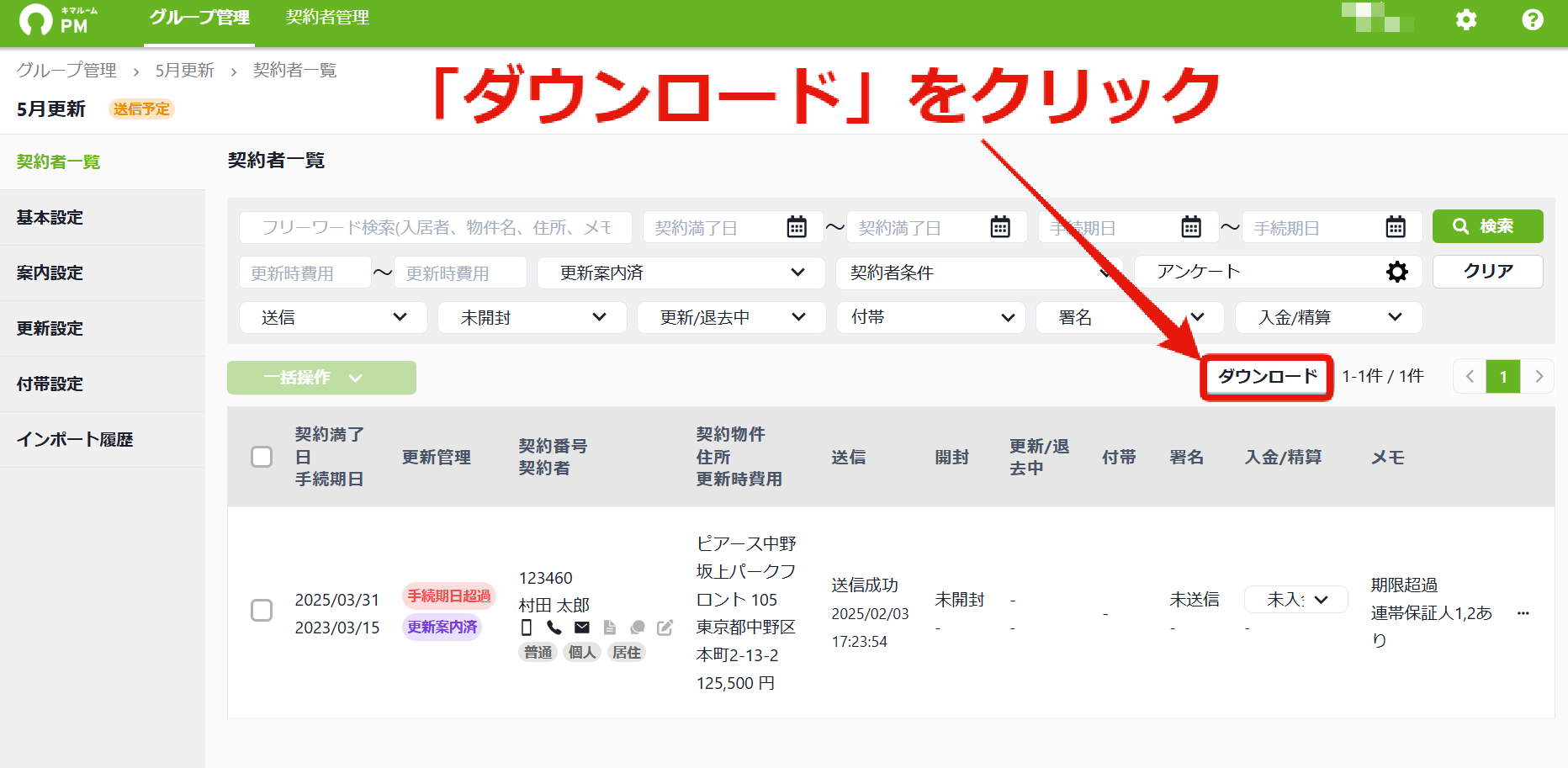Open 送信 filter dropdown
Image resolution: width=1568 pixels, height=768 pixels.
pyautogui.click(x=334, y=317)
